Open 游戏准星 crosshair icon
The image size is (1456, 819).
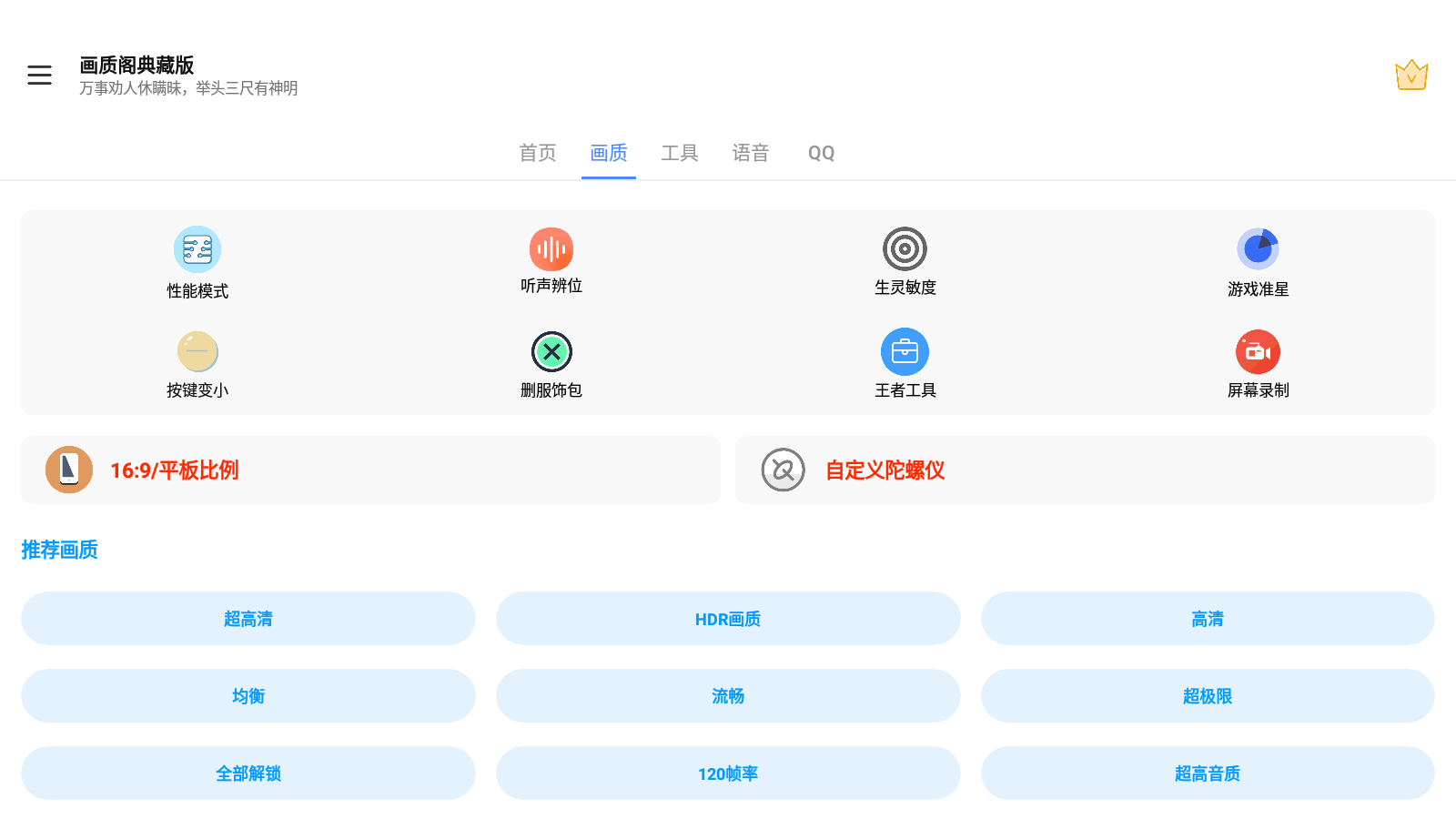[1258, 248]
